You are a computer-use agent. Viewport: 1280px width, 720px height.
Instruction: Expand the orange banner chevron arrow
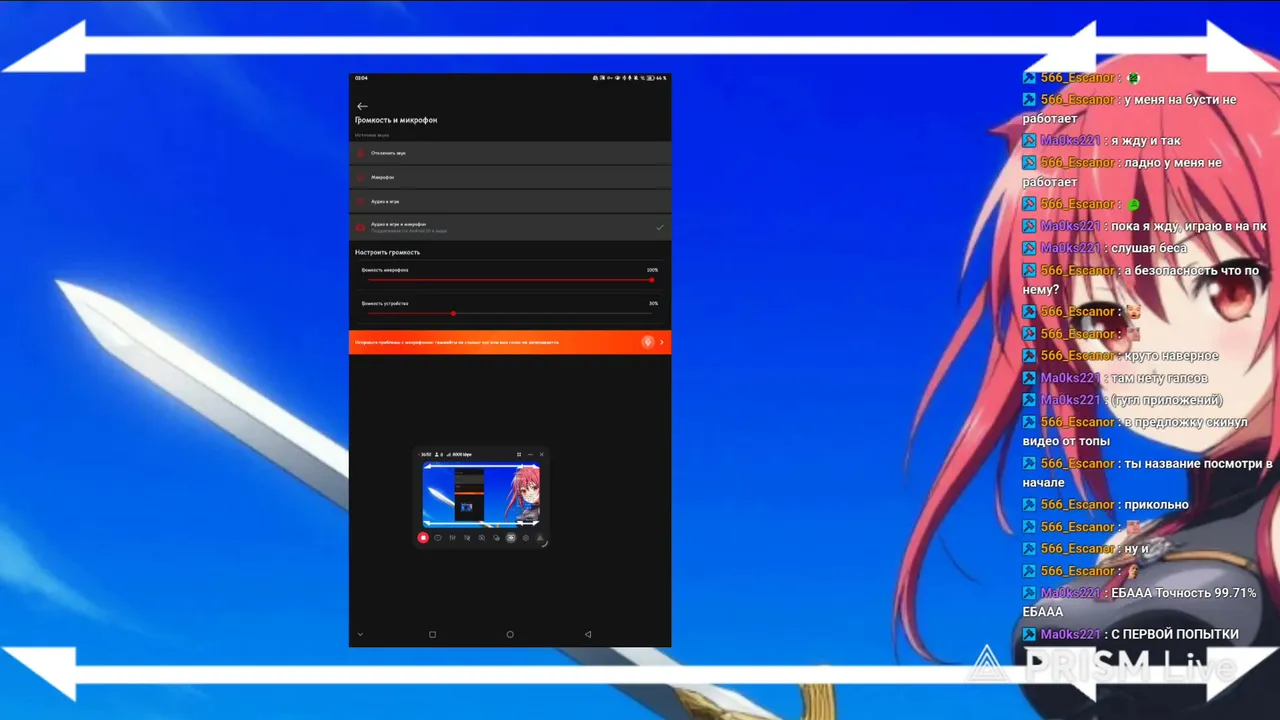662,342
